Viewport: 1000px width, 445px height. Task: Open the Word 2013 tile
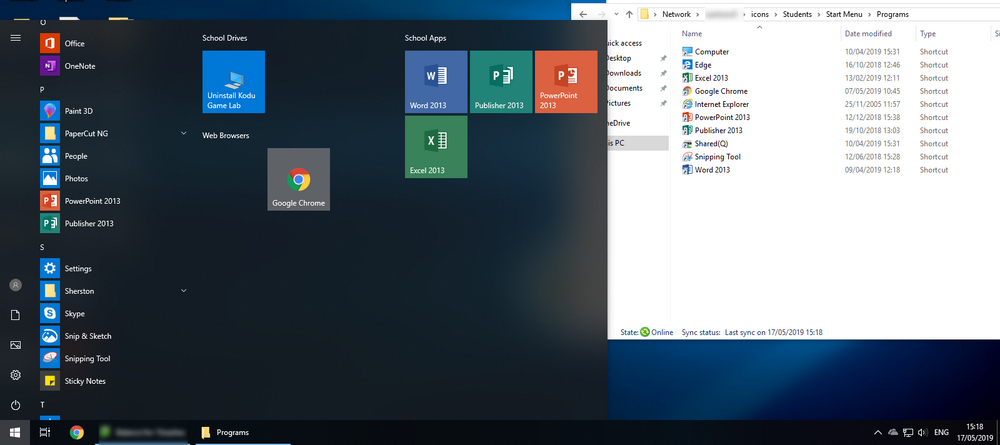click(x=436, y=82)
